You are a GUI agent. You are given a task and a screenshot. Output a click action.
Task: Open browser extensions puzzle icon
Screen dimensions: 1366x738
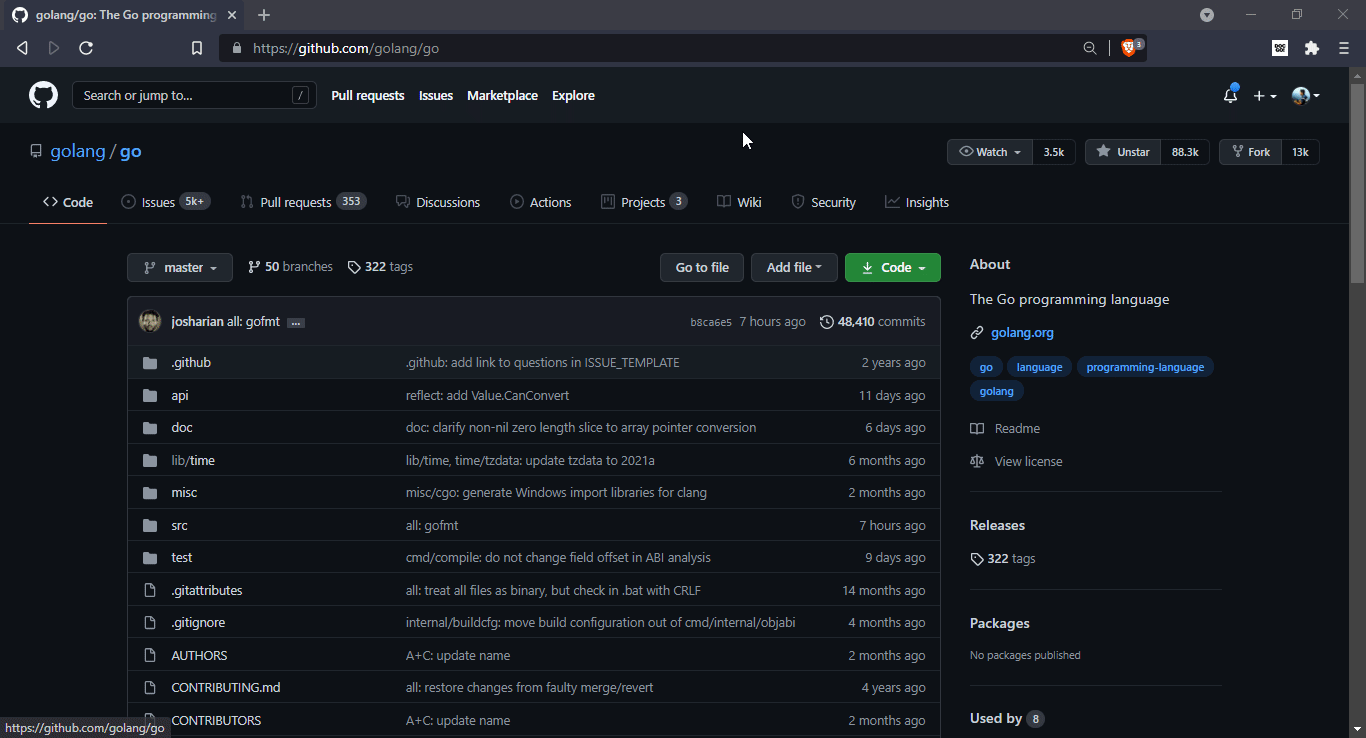click(1312, 48)
